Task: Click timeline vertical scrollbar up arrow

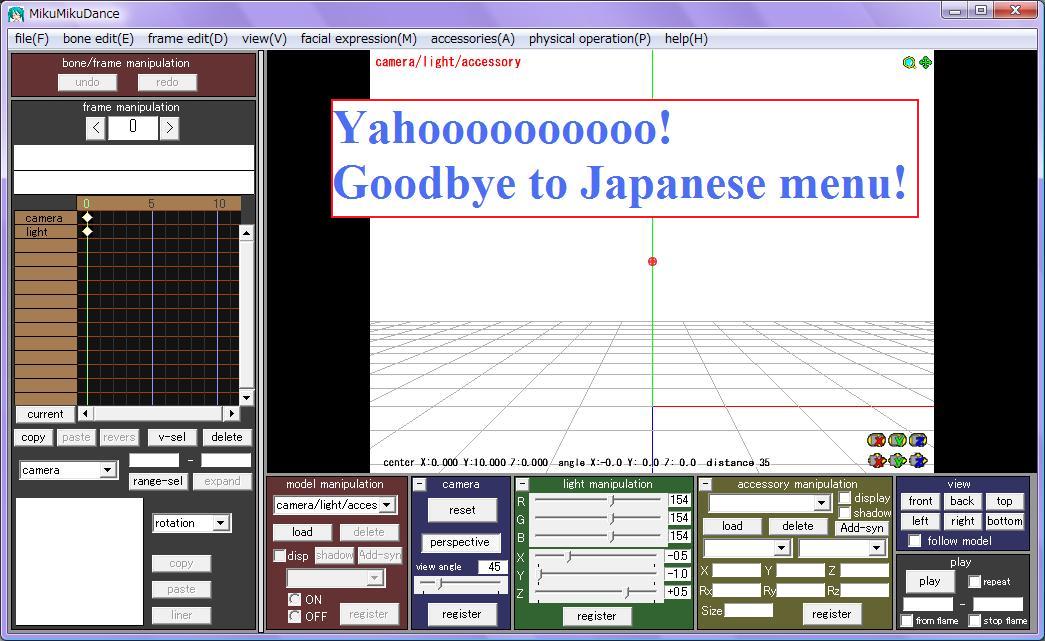Action: pyautogui.click(x=246, y=233)
